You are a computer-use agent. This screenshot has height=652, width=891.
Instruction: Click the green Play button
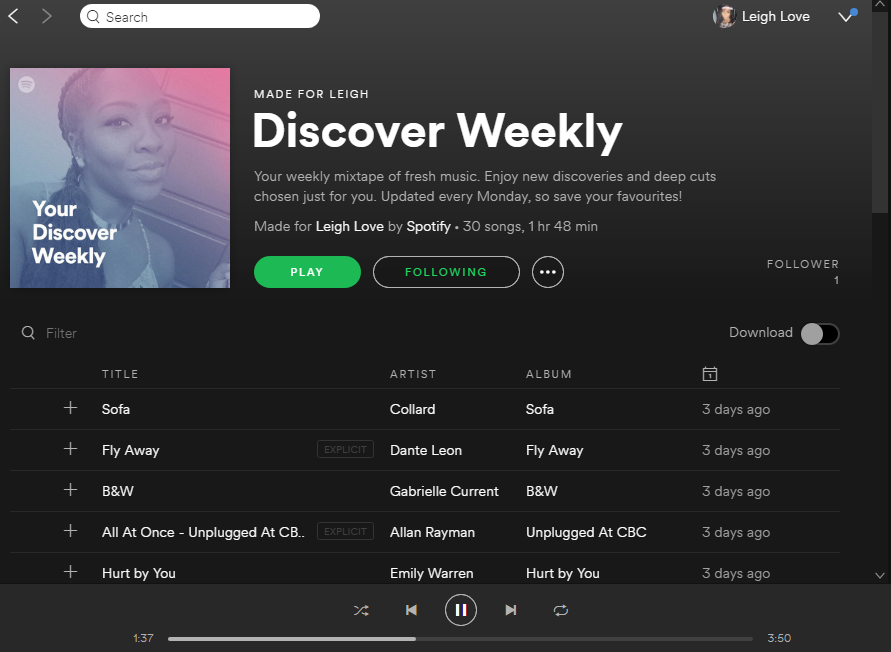pos(307,272)
